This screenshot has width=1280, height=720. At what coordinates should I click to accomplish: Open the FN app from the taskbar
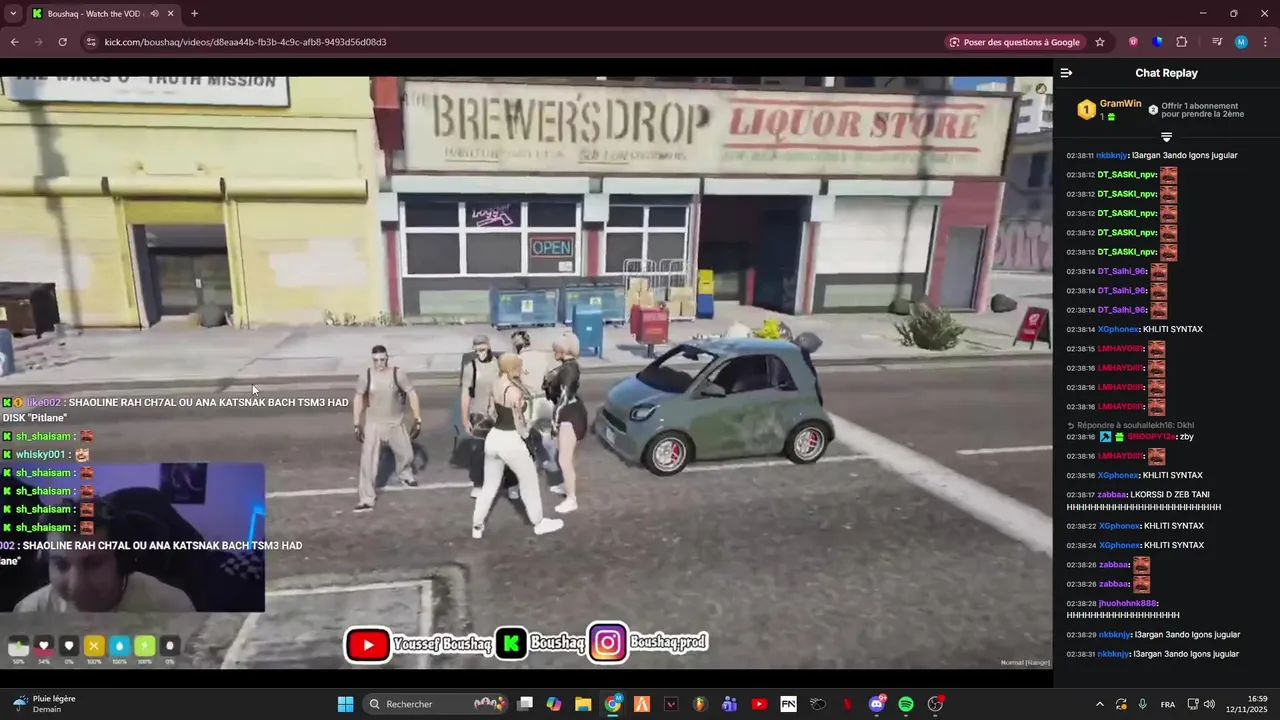click(x=788, y=704)
